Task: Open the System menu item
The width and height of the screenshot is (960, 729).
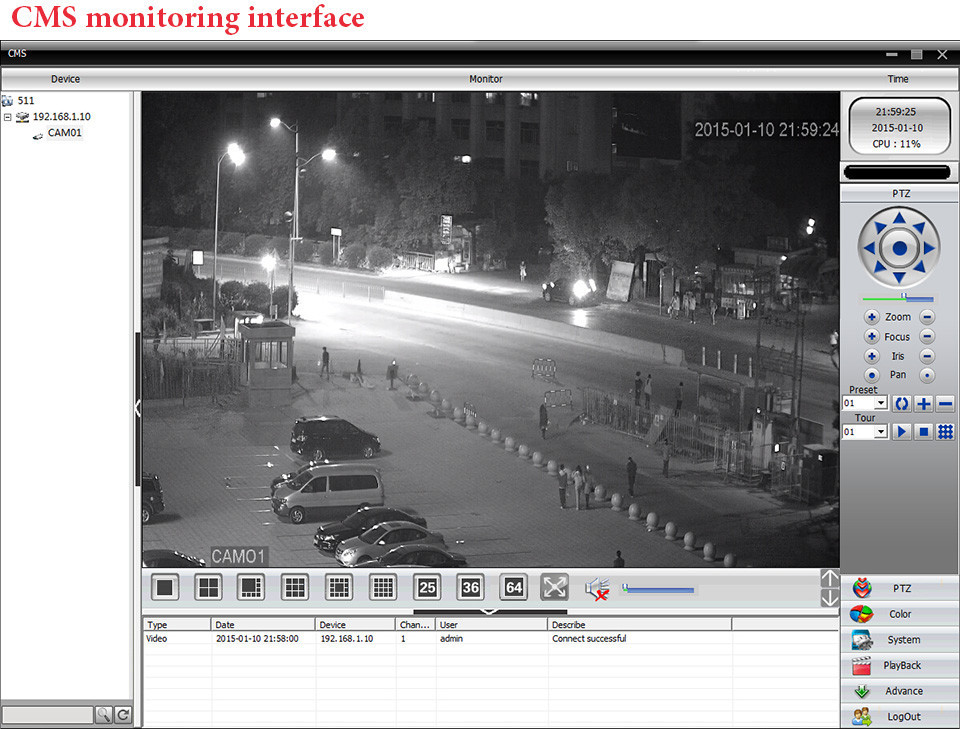Action: tap(900, 640)
